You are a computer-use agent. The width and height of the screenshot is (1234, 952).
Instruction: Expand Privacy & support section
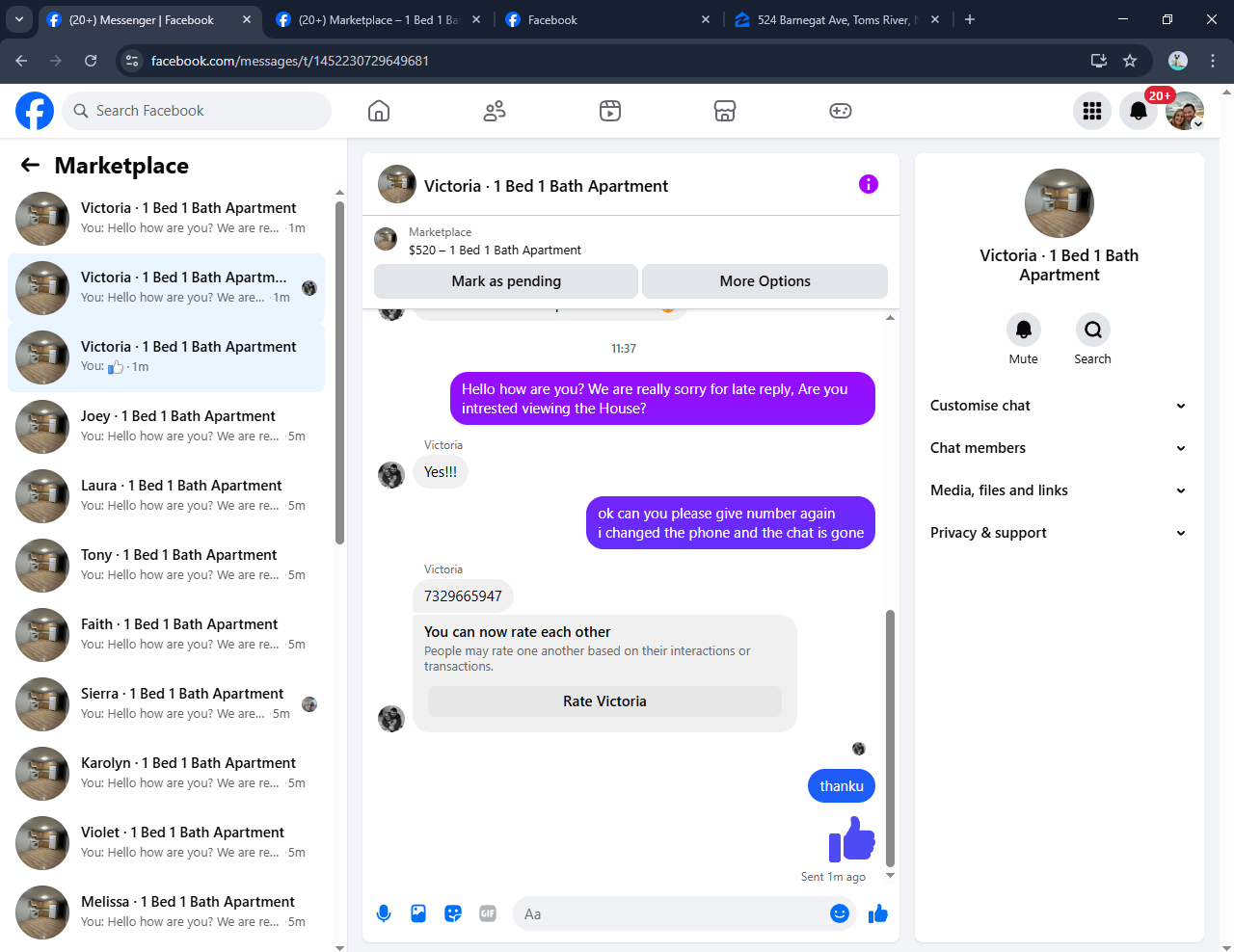click(1059, 533)
